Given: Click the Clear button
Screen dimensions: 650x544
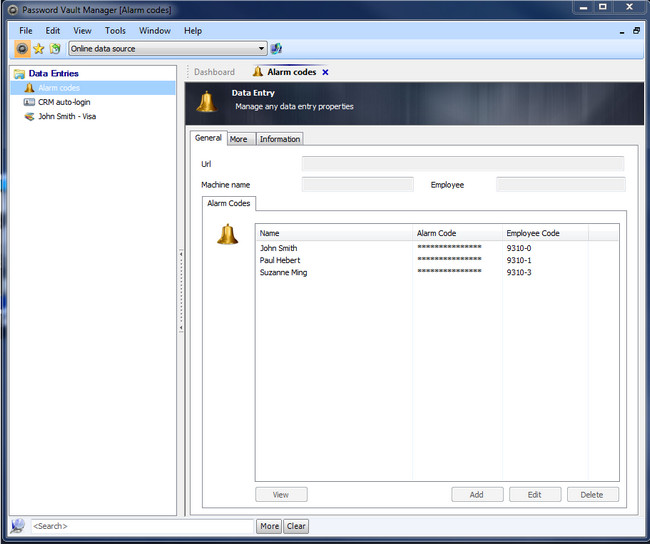Looking at the screenshot, I should tap(296, 526).
